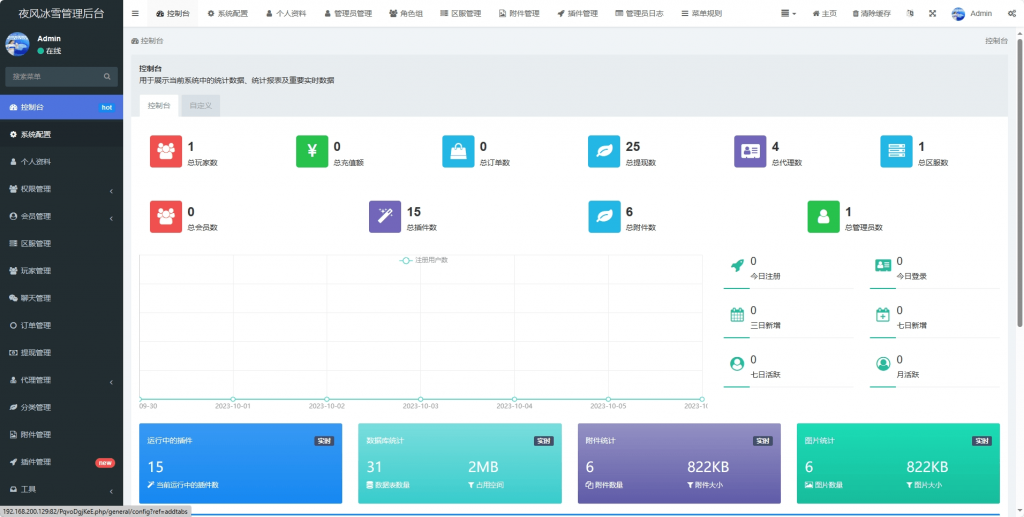Click the green user 总管理员数 icon
1024x517 pixels.
824,217
